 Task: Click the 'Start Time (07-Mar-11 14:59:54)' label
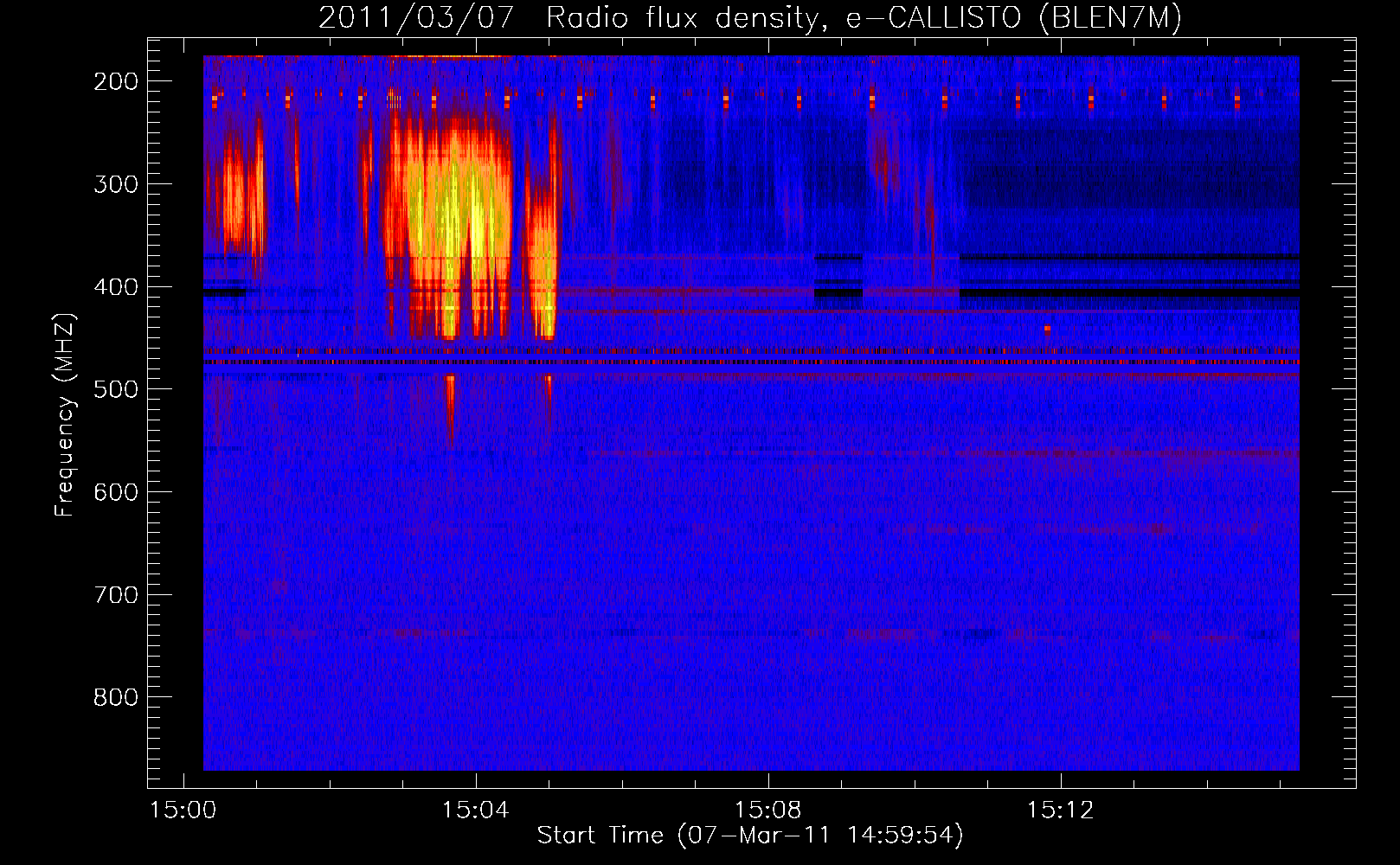750,836
